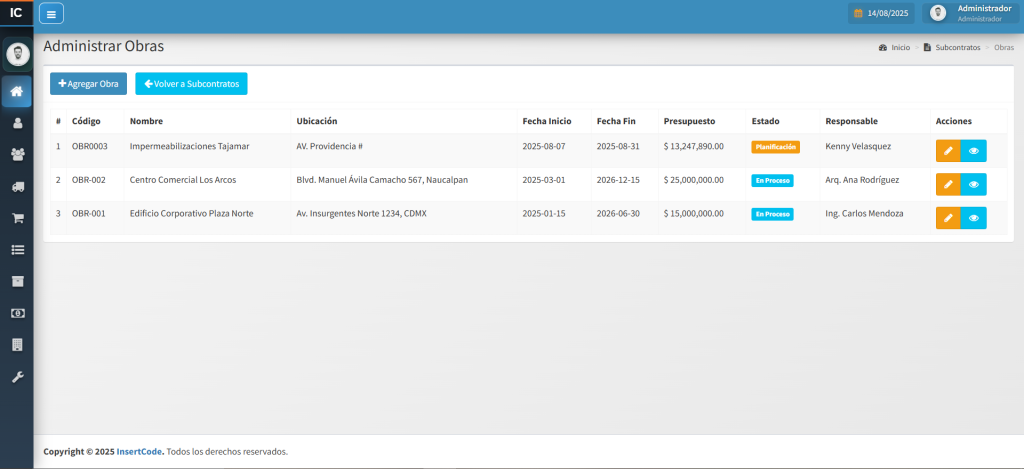Toggle the hamburger sidebar menu button
The width and height of the screenshot is (1024, 469).
pos(51,13)
